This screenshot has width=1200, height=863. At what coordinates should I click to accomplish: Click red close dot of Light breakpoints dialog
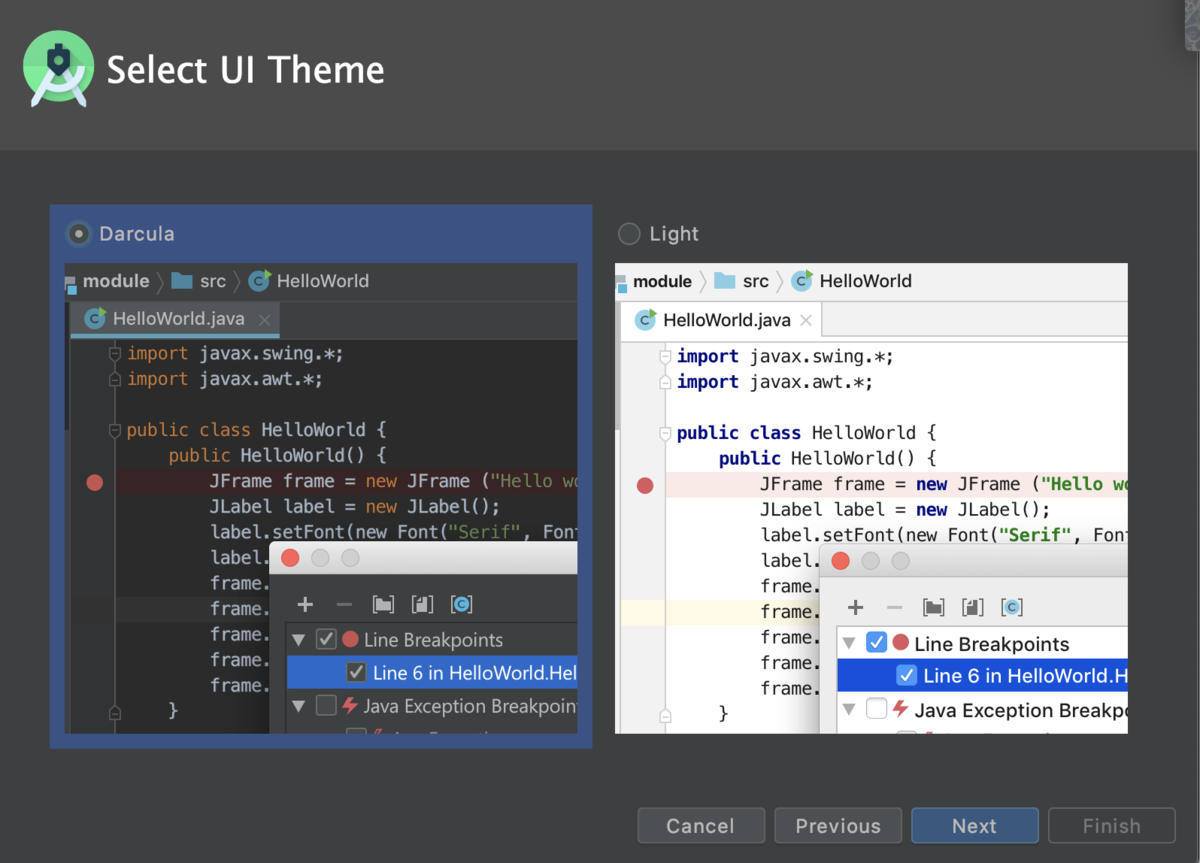point(840,561)
